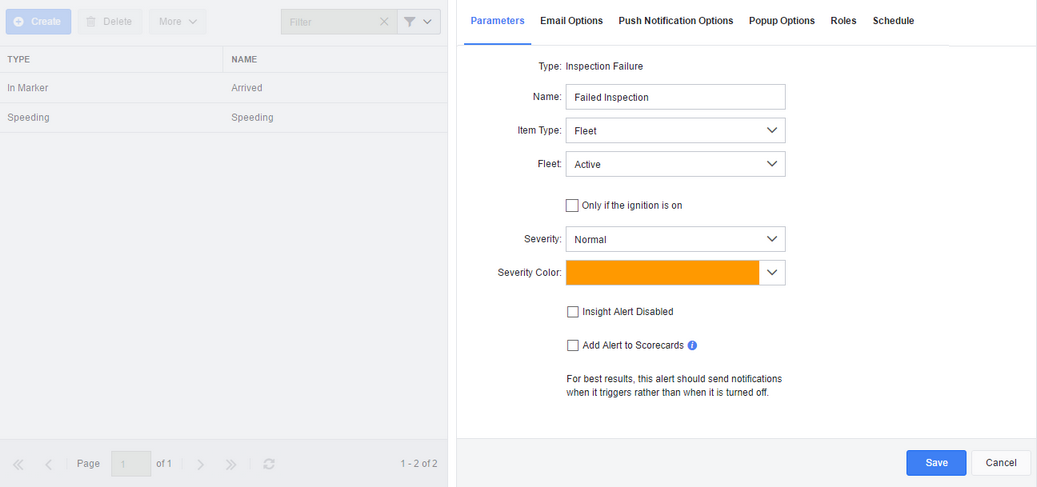Click the Save button
1037x487 pixels.
point(936,463)
